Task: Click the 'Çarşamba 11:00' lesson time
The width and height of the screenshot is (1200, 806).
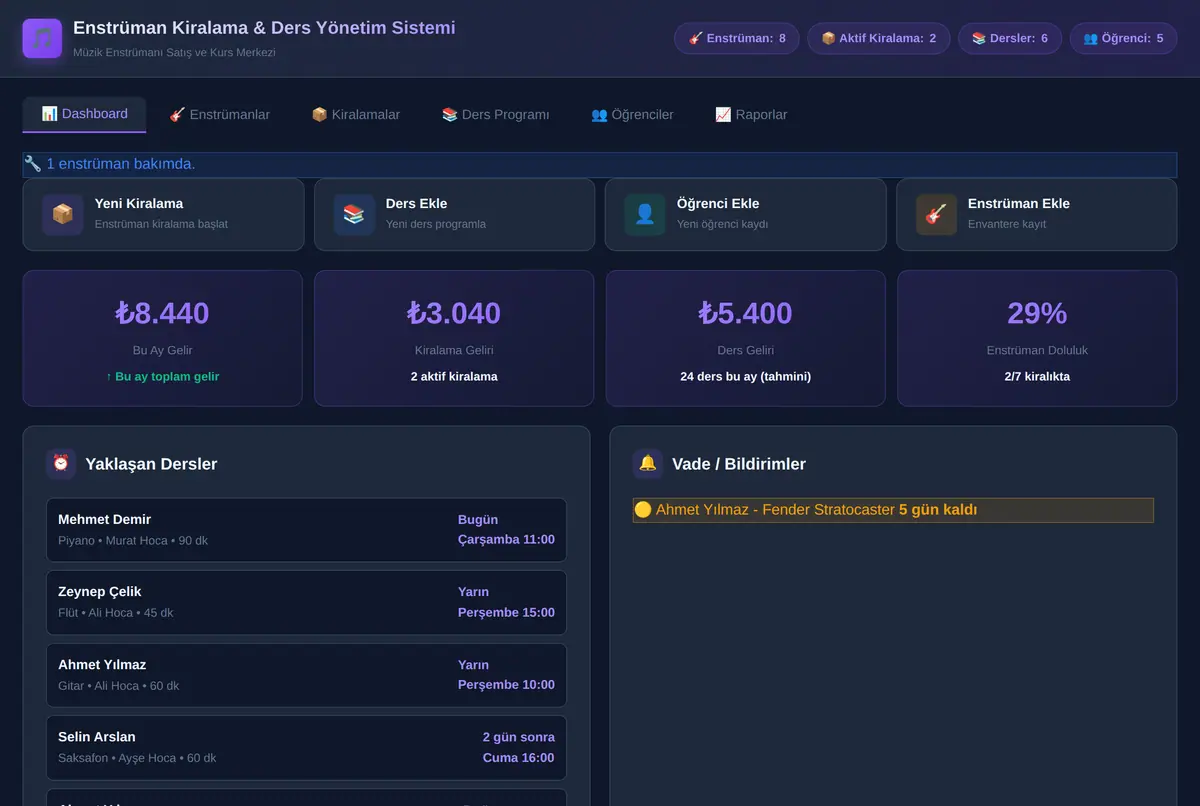Action: [506, 540]
